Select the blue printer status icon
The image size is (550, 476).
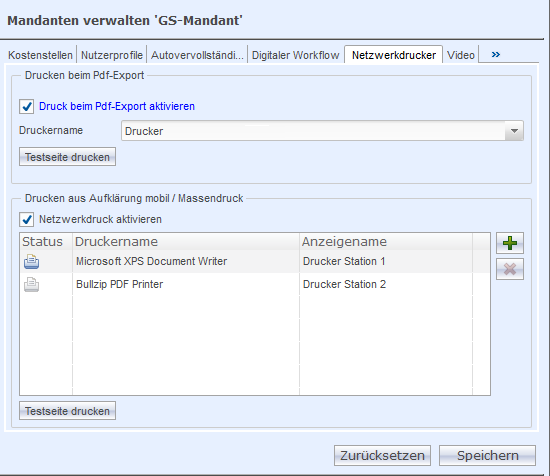pos(32,262)
